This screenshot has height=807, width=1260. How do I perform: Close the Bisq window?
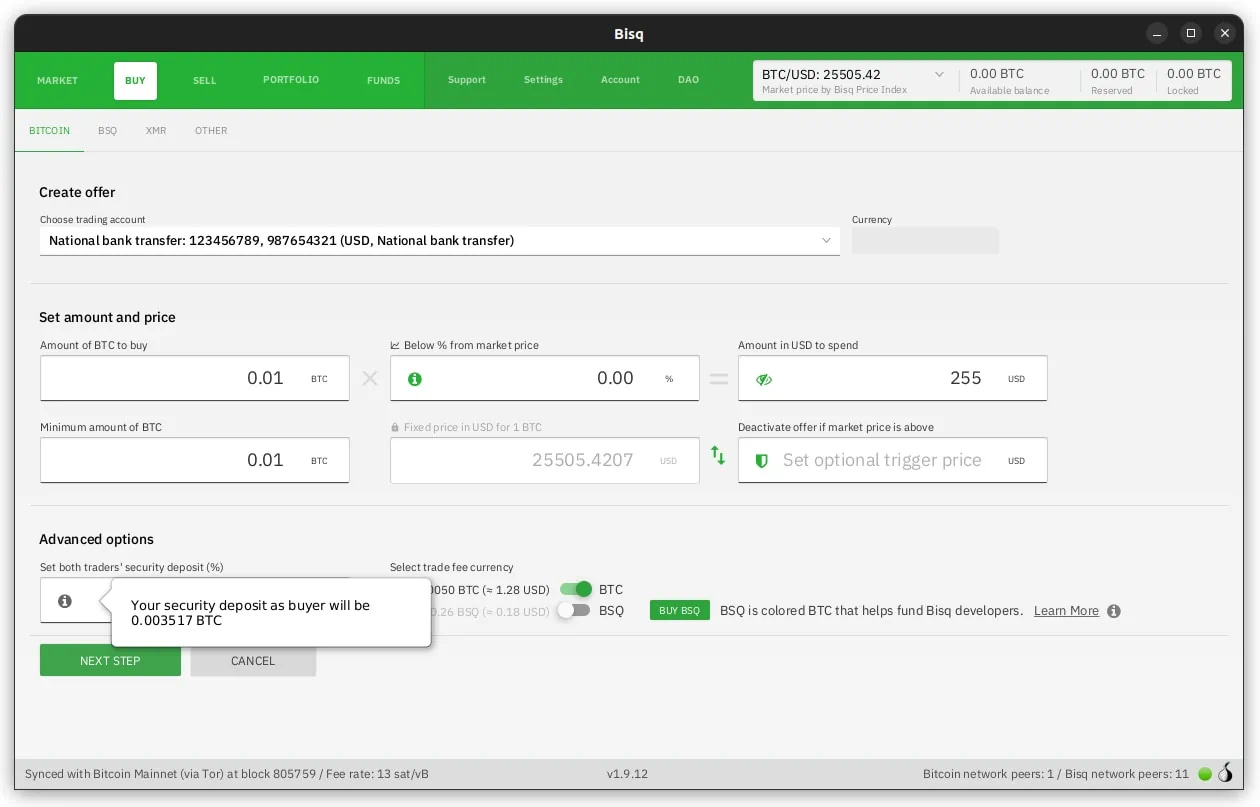(1226, 33)
